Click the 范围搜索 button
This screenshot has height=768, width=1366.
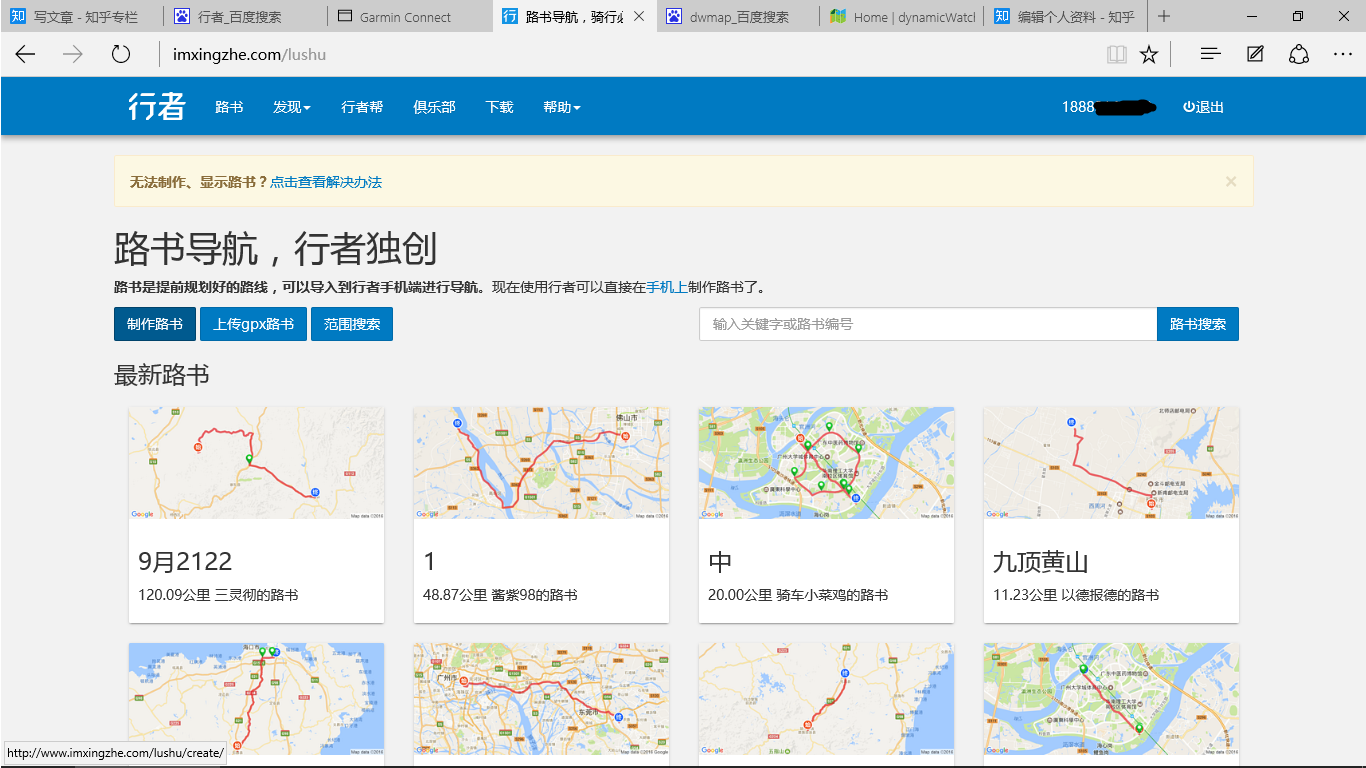(x=352, y=324)
